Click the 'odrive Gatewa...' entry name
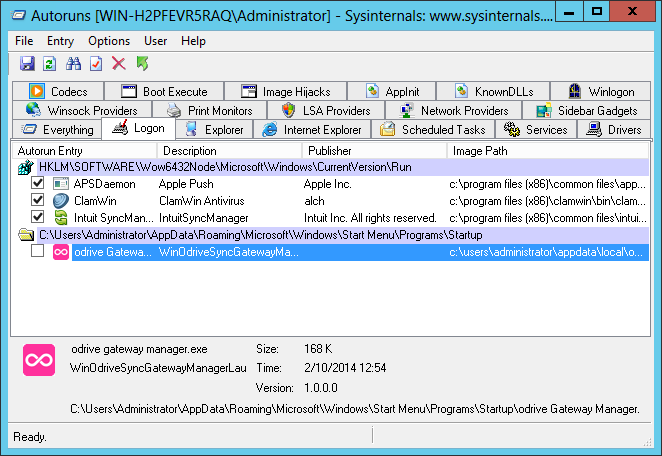This screenshot has width=662, height=456. tap(113, 252)
